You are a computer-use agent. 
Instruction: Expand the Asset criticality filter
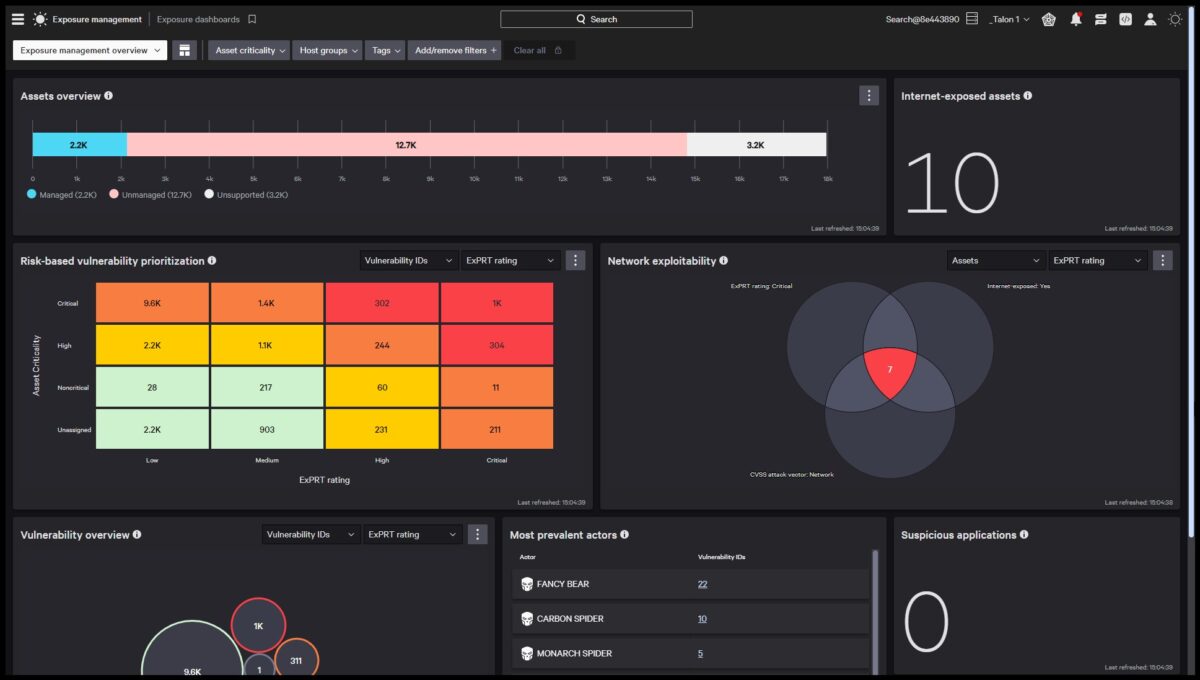pos(248,50)
